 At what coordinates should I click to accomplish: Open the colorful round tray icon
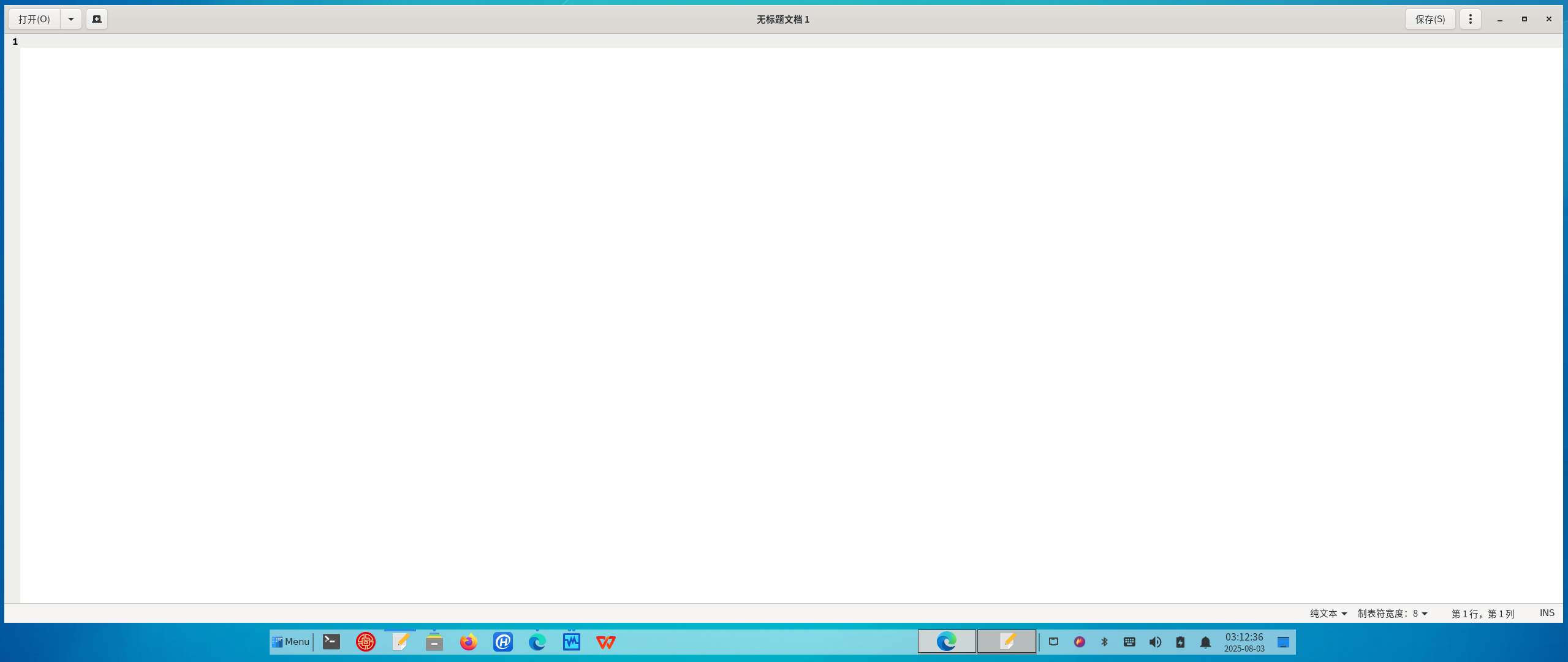[1080, 642]
